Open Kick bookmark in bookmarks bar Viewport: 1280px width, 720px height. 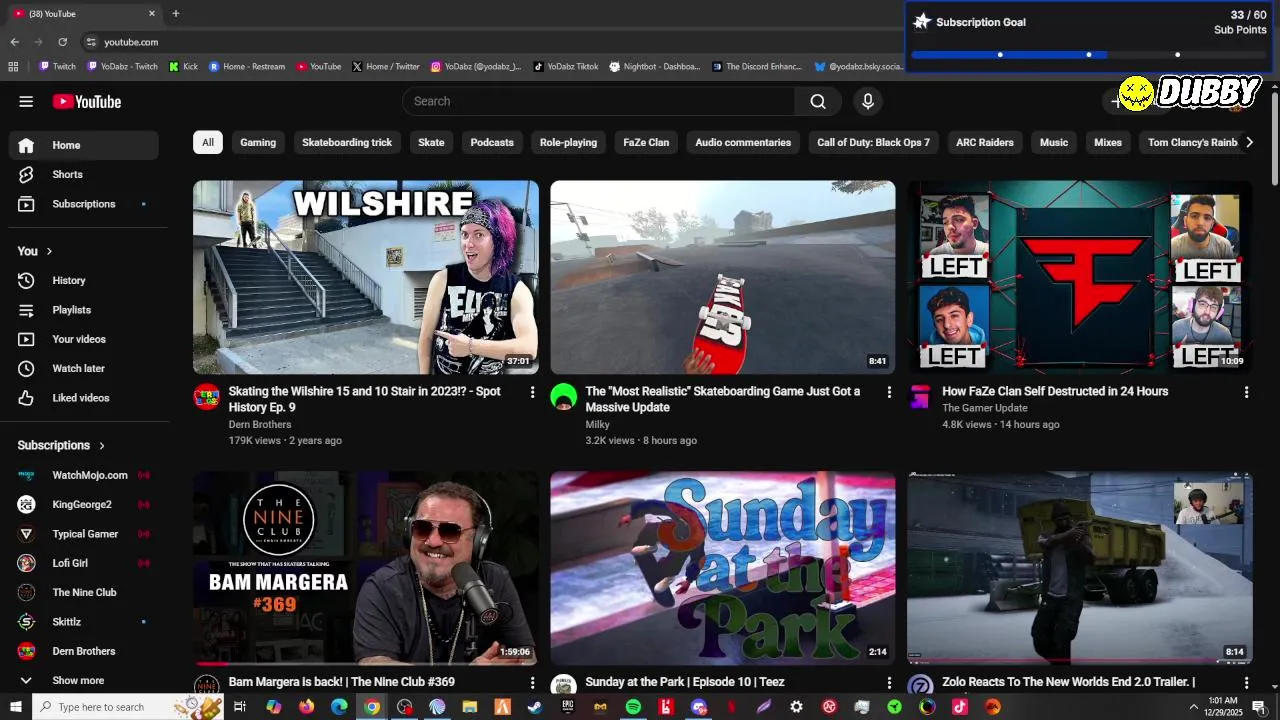(x=184, y=66)
